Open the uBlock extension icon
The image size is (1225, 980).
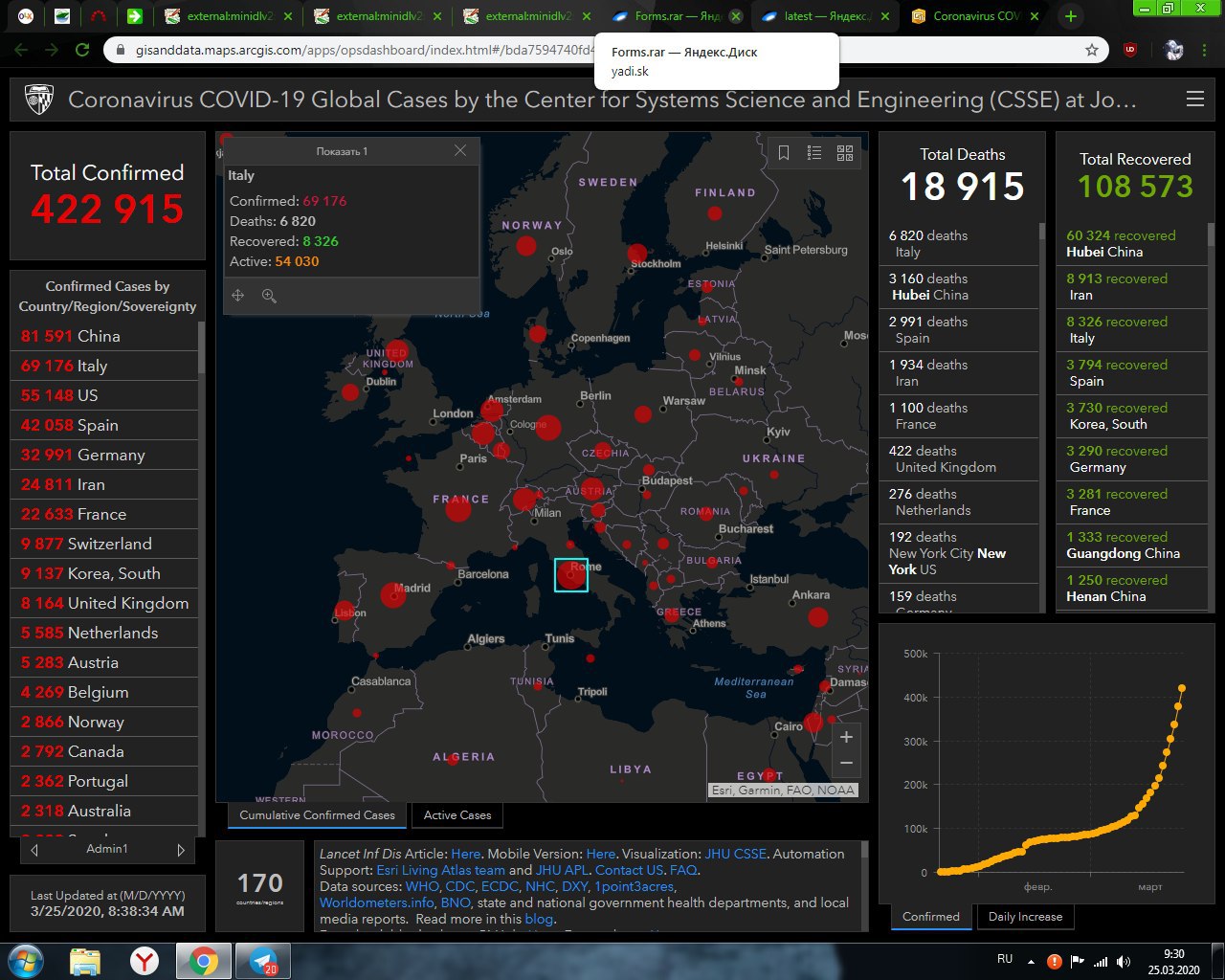(x=1130, y=50)
